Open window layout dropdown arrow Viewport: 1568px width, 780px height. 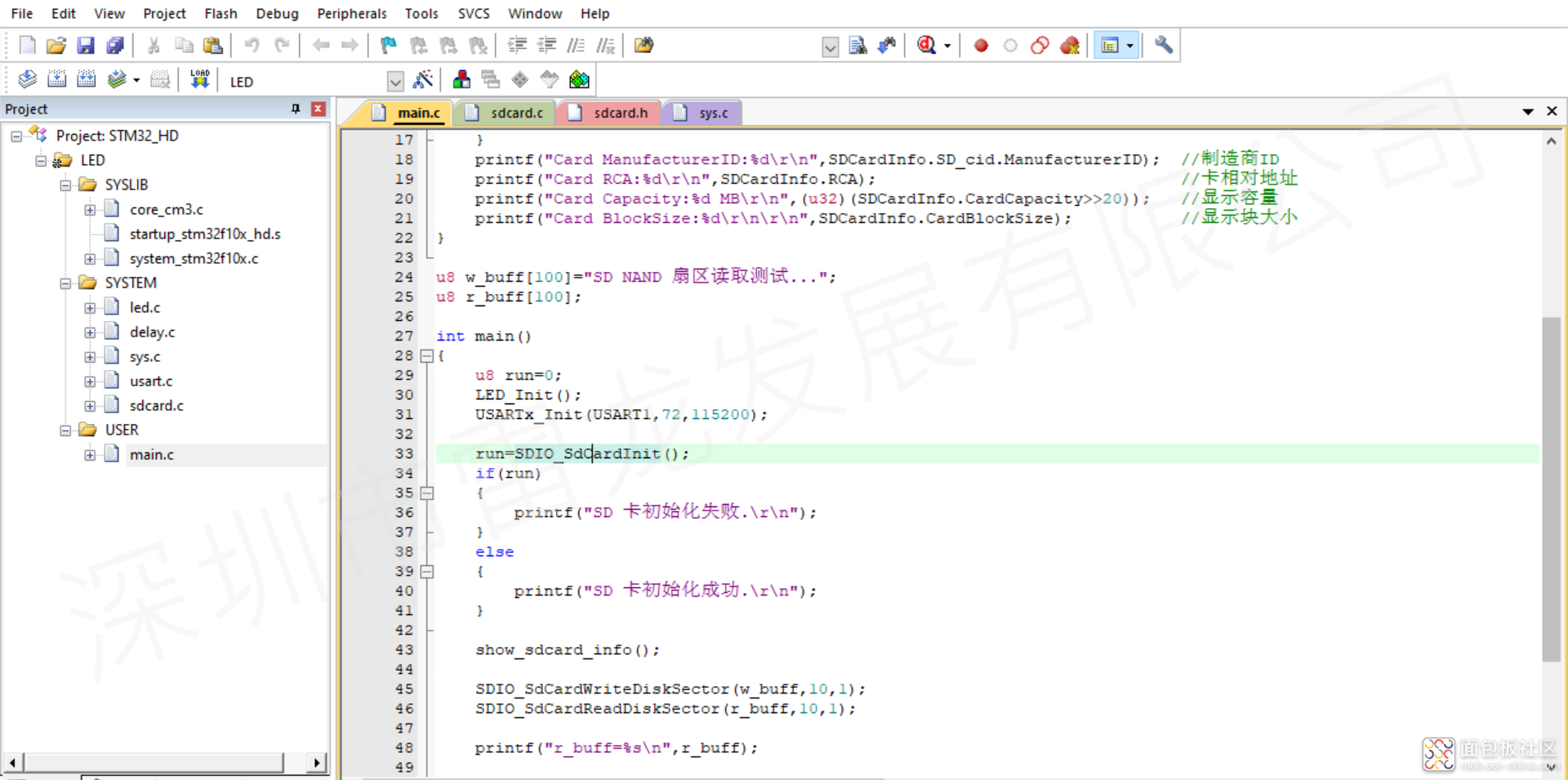[x=1129, y=46]
